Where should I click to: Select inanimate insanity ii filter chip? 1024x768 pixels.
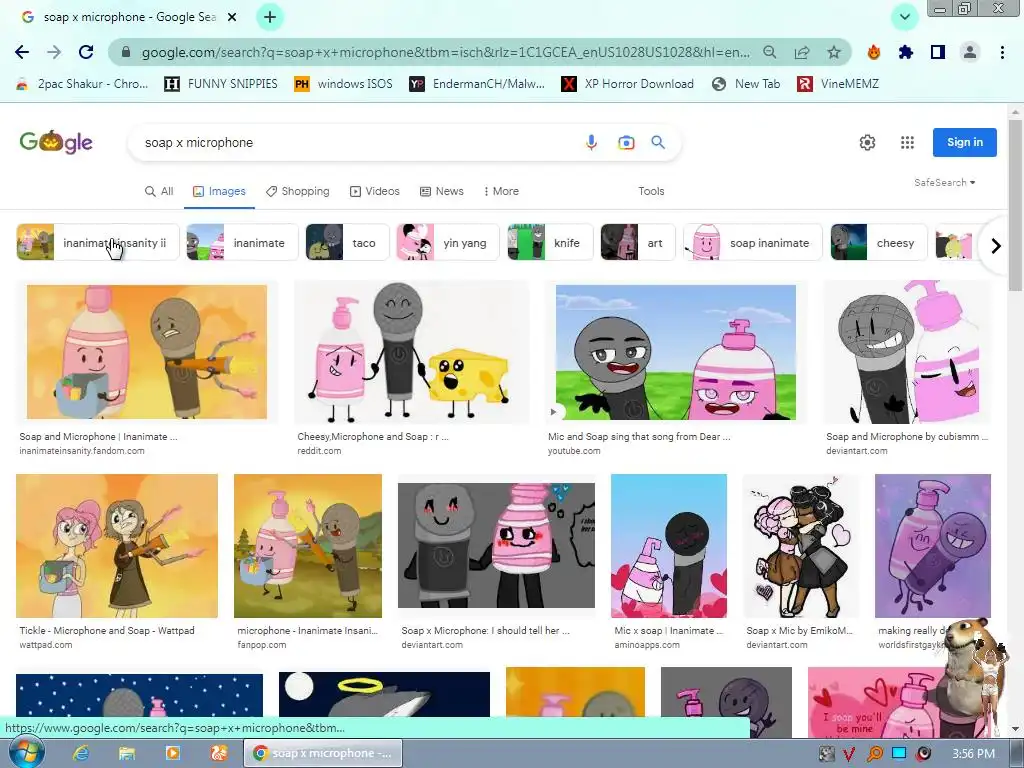[x=98, y=243]
